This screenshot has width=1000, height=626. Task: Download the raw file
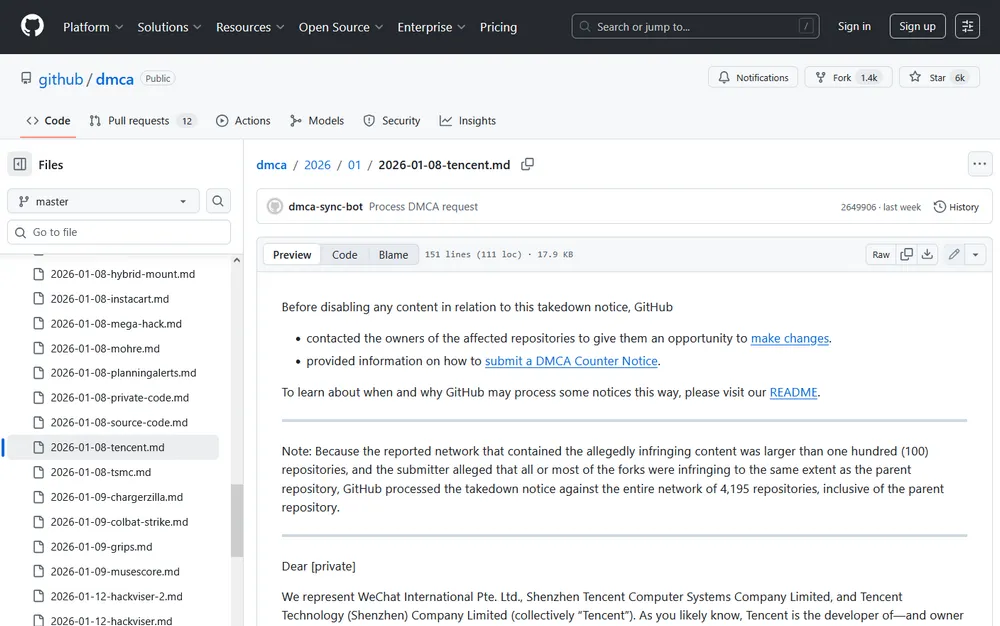[927, 254]
